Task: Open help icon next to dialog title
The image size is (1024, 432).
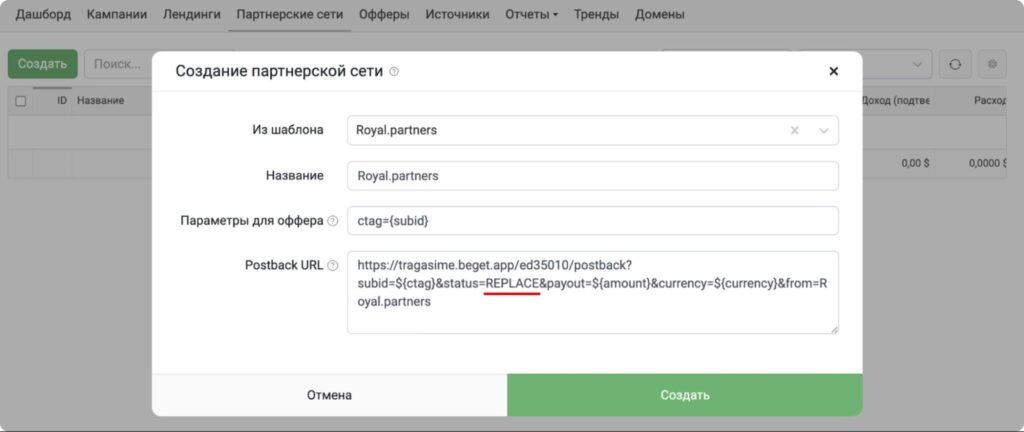Action: click(x=394, y=71)
